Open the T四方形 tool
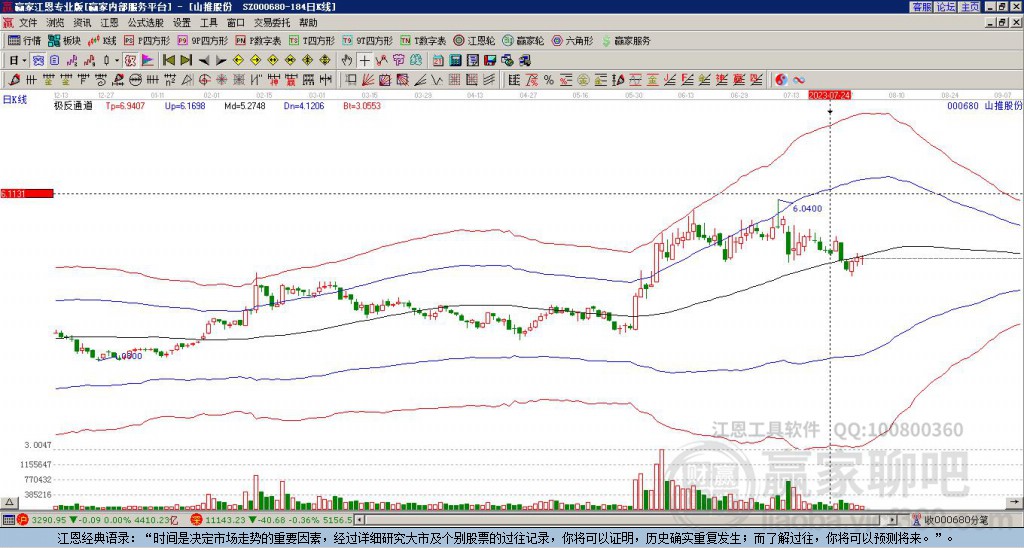Image resolution: width=1024 pixels, height=548 pixels. pos(312,40)
